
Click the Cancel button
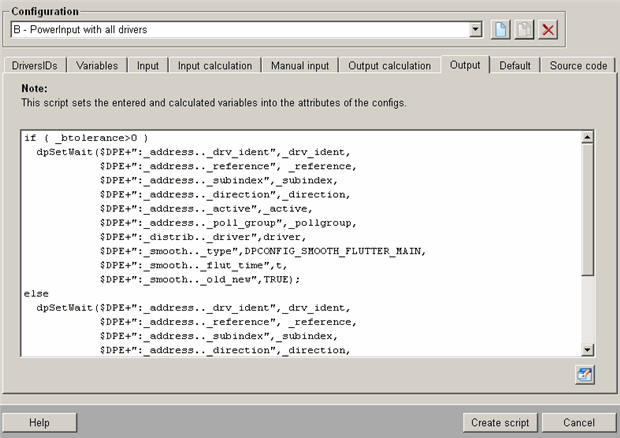coord(579,422)
